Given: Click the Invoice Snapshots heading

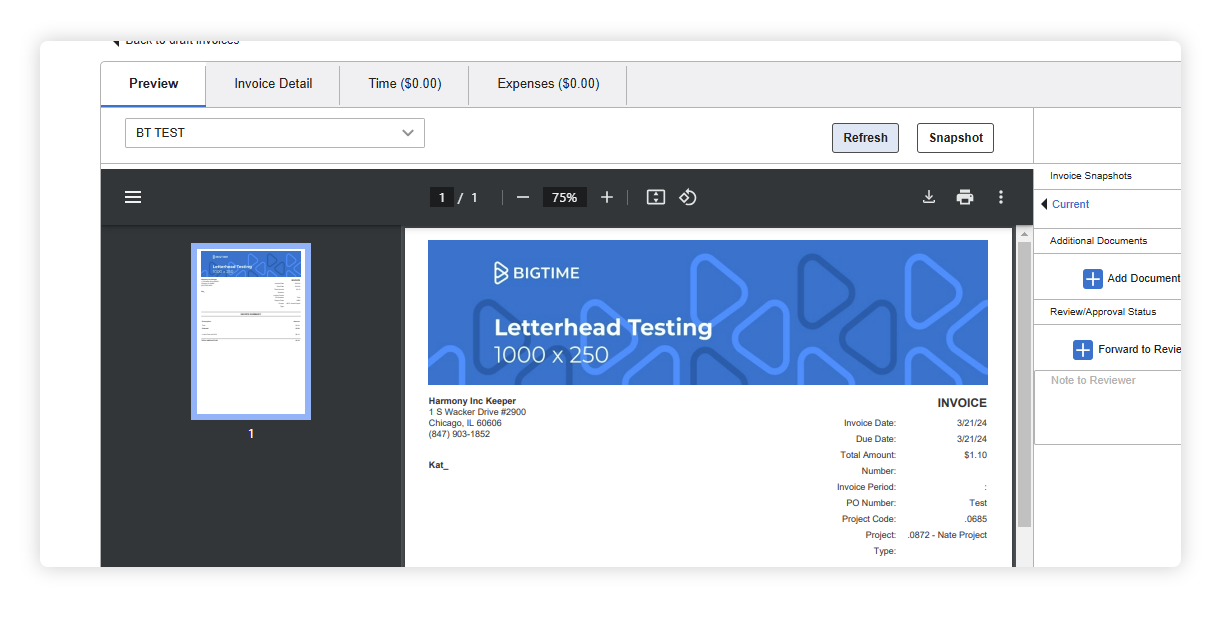Looking at the screenshot, I should pos(1091,176).
